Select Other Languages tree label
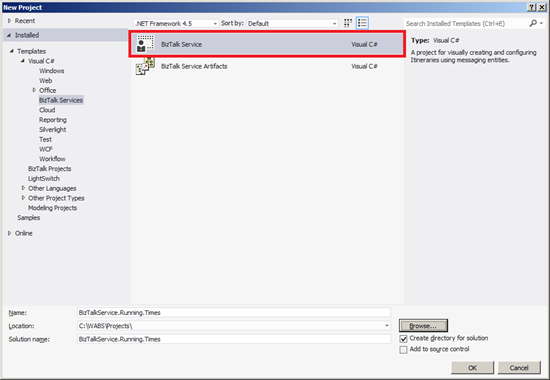This screenshot has height=380, width=550. pyautogui.click(x=52, y=188)
